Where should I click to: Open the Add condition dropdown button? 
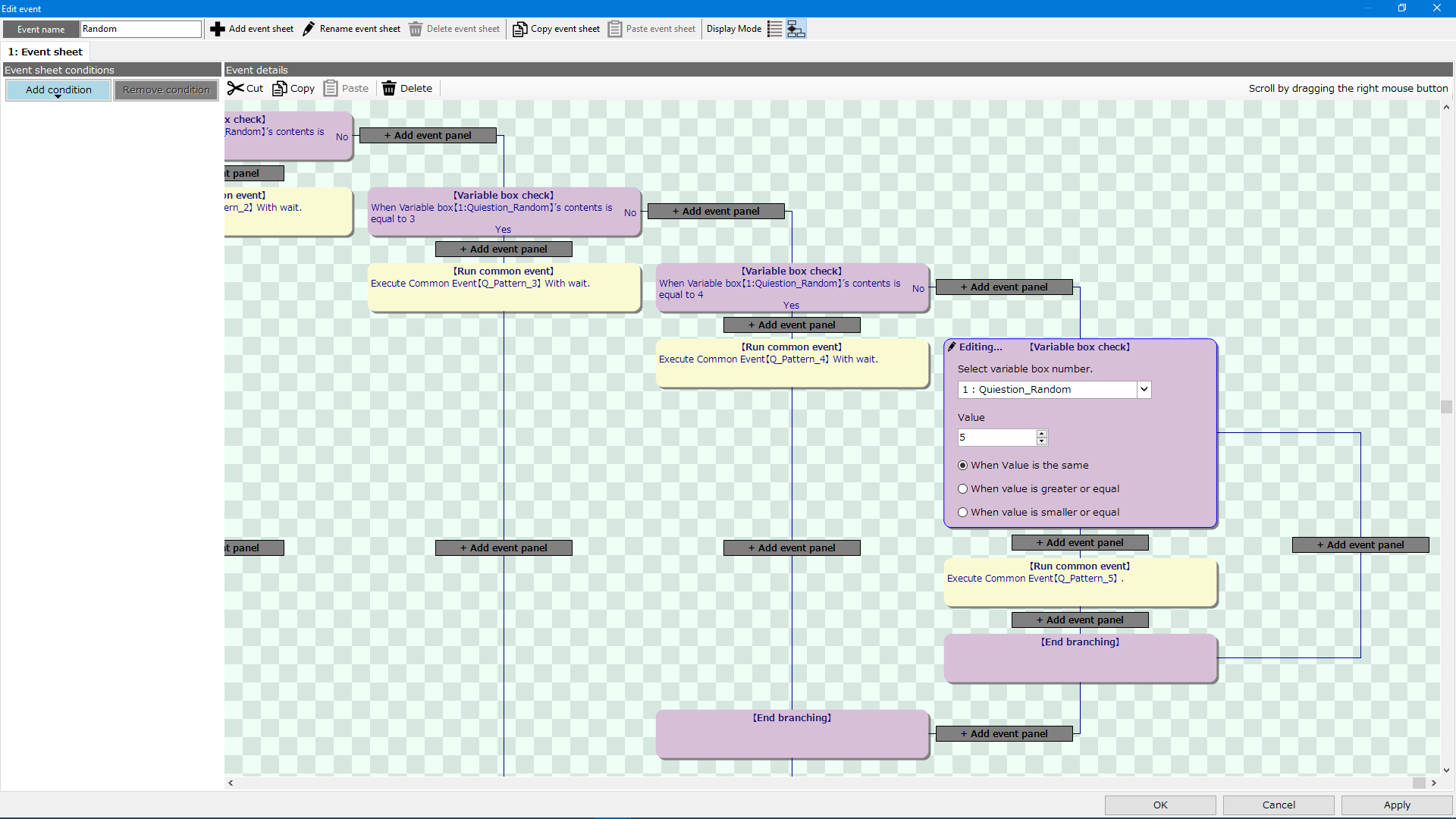click(x=58, y=90)
